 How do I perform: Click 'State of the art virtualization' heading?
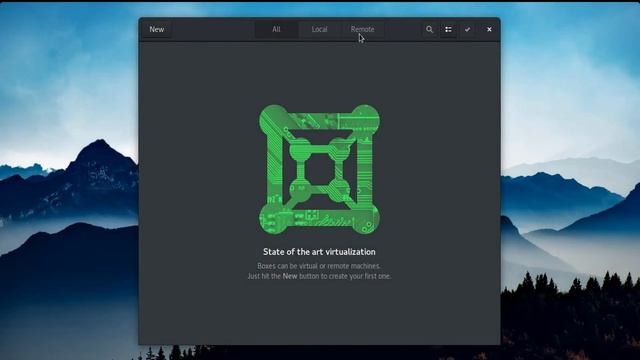point(319,252)
